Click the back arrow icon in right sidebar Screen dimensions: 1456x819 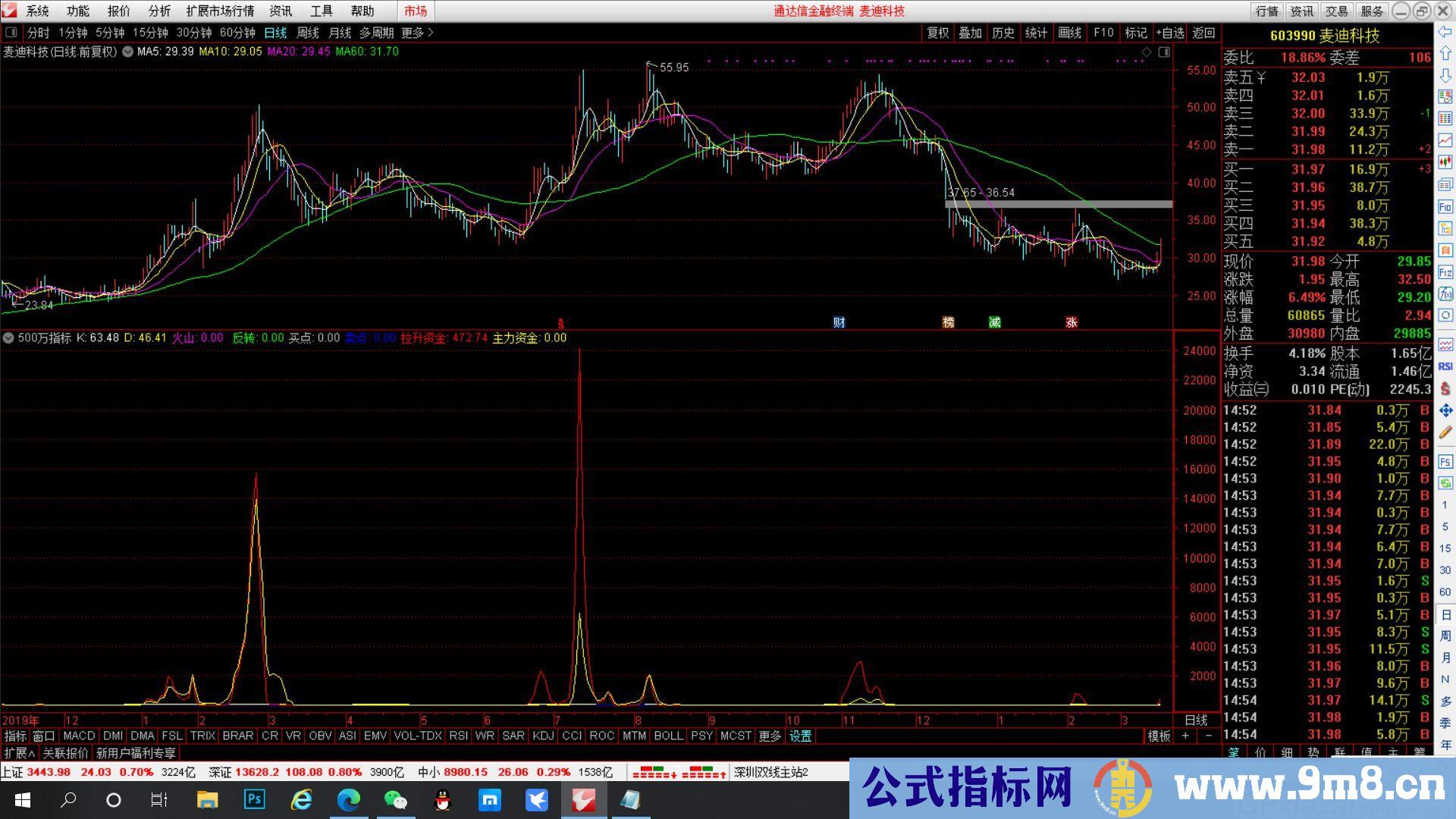click(x=1445, y=32)
